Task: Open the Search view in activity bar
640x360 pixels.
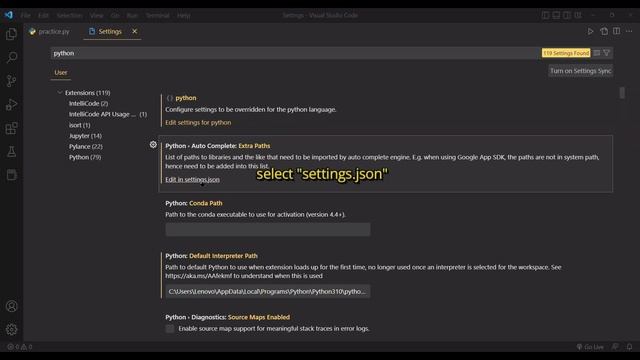Action: (11, 57)
